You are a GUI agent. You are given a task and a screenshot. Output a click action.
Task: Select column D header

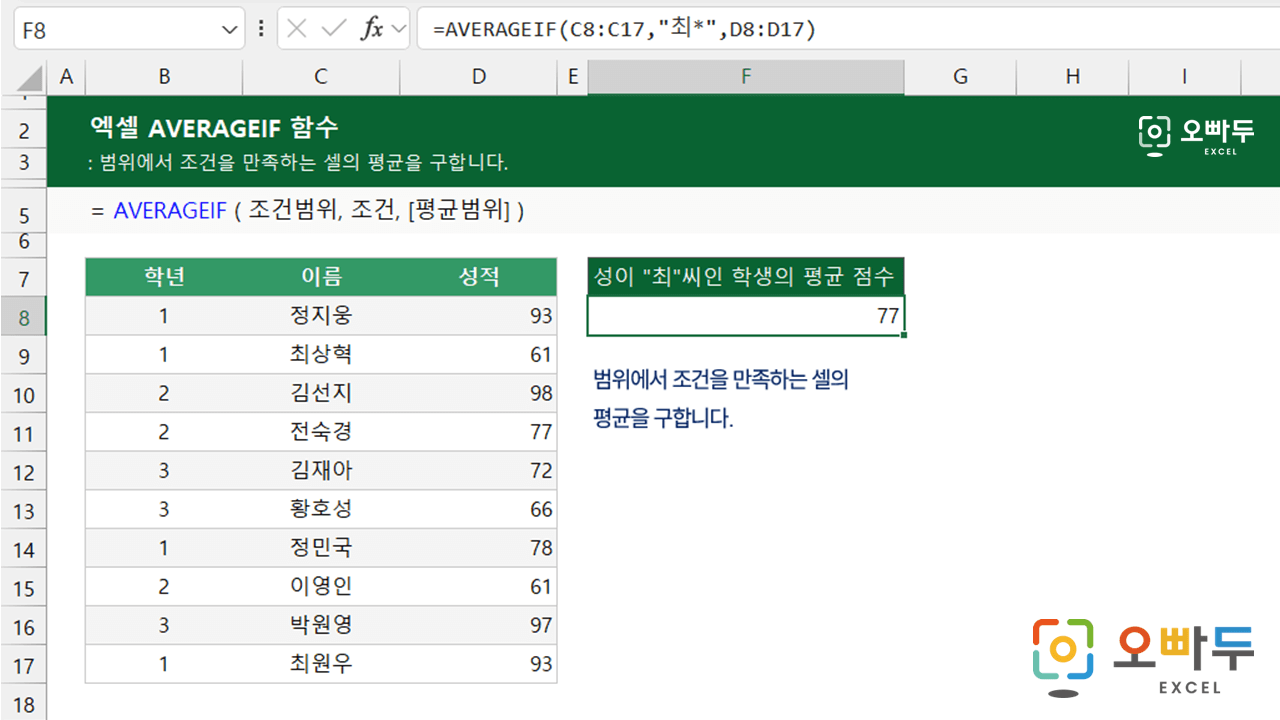pyautogui.click(x=479, y=77)
